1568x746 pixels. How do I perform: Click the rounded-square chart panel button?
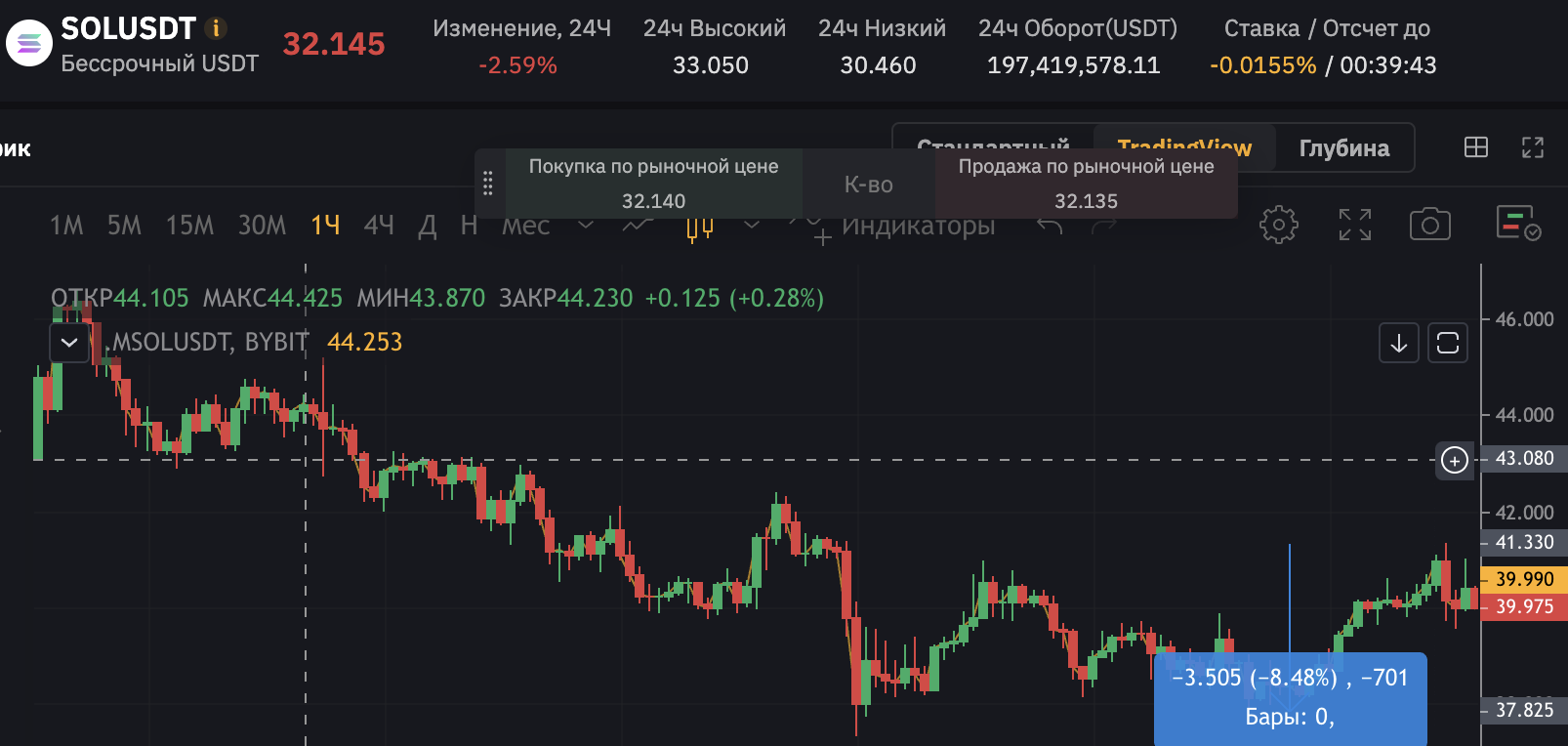[1448, 343]
